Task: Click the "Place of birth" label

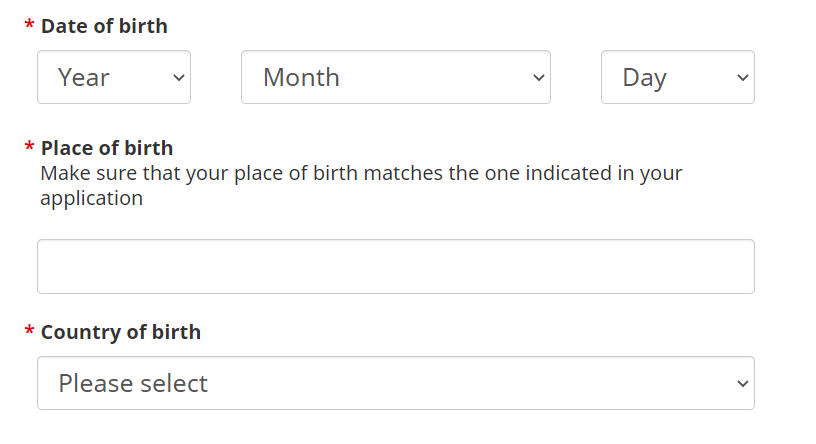Action: (x=106, y=148)
